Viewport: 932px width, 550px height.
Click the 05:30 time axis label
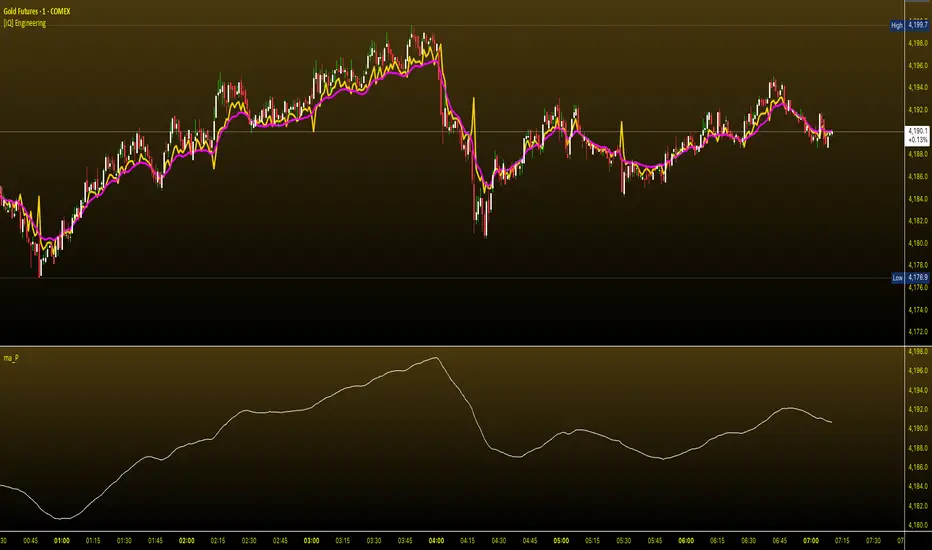tap(624, 540)
